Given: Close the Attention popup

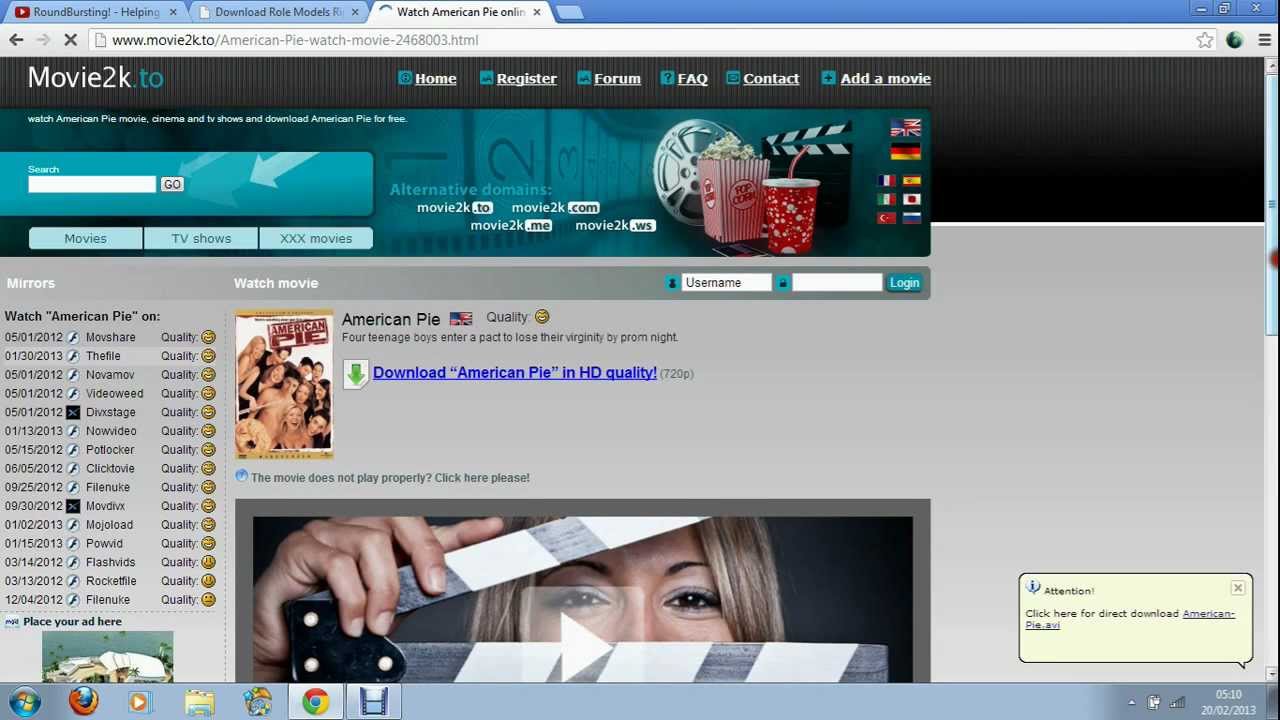Looking at the screenshot, I should point(1238,588).
